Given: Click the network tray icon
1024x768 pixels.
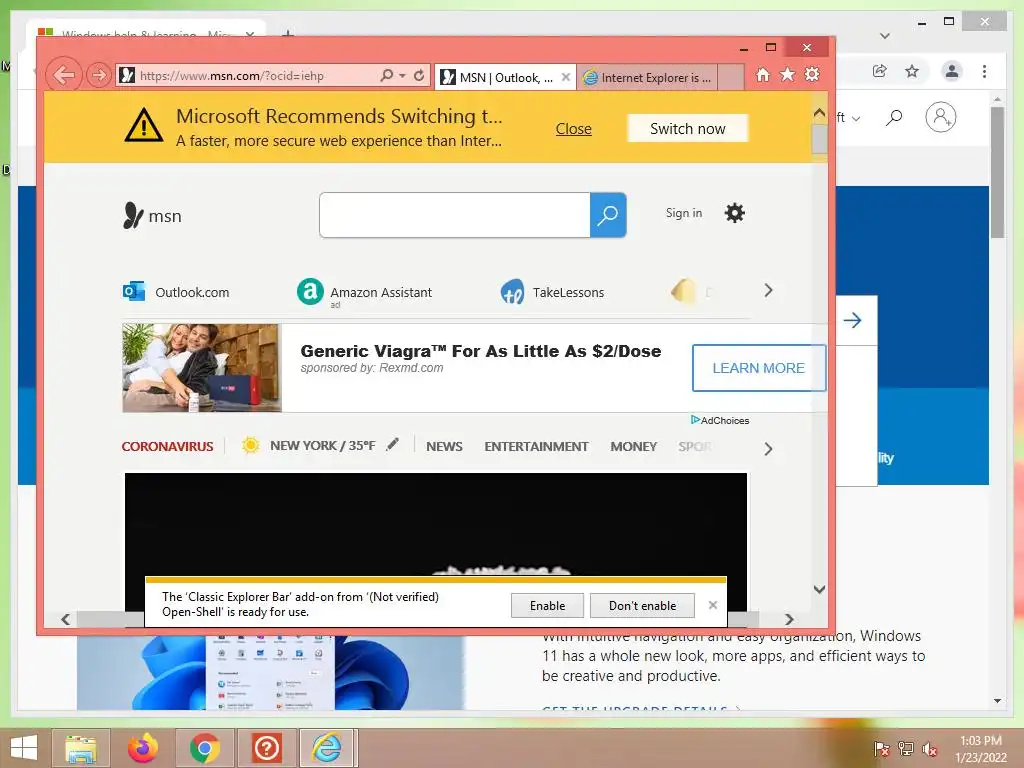Looking at the screenshot, I should (906, 749).
